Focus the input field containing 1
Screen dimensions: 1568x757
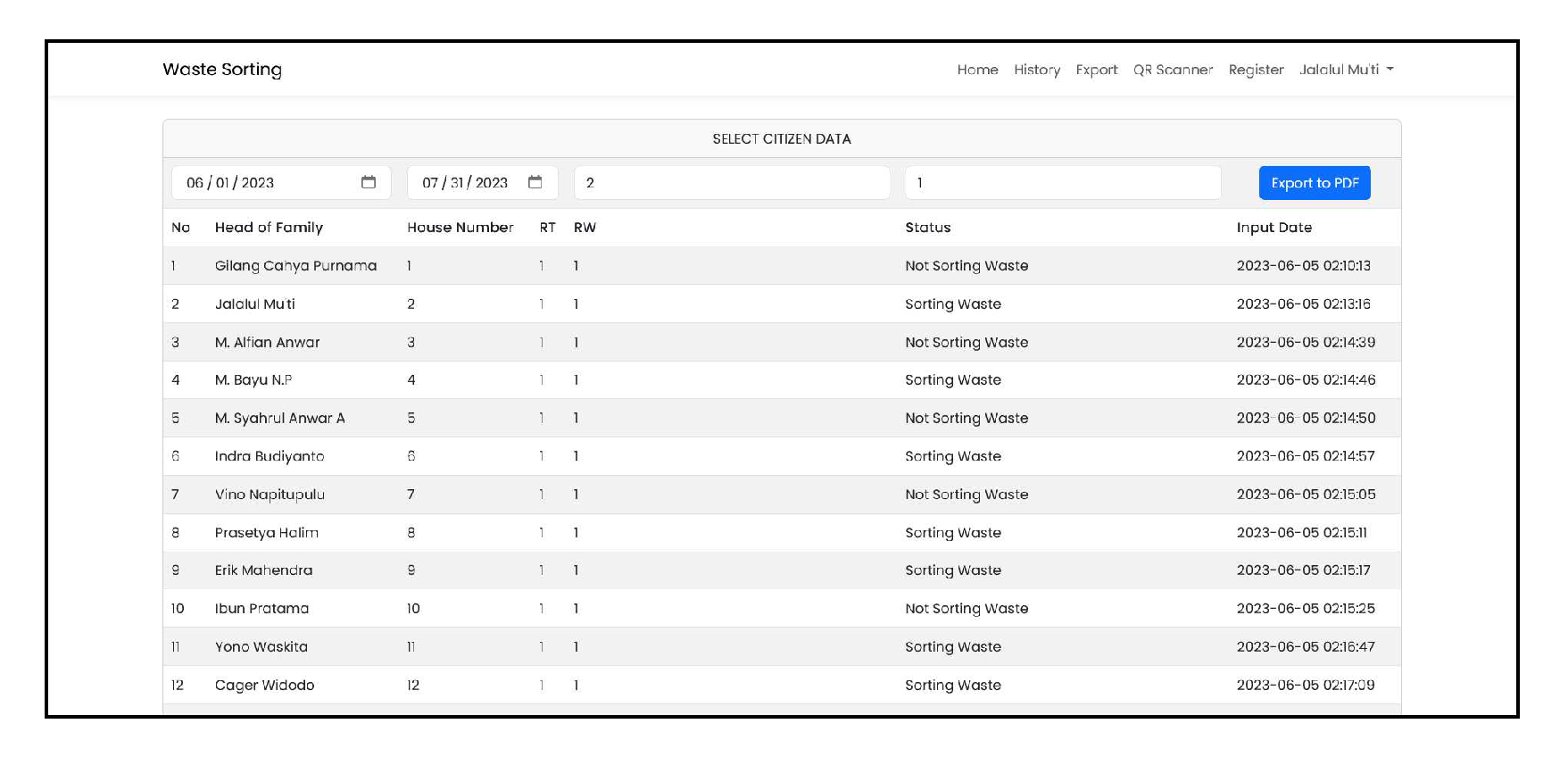[x=1062, y=183]
